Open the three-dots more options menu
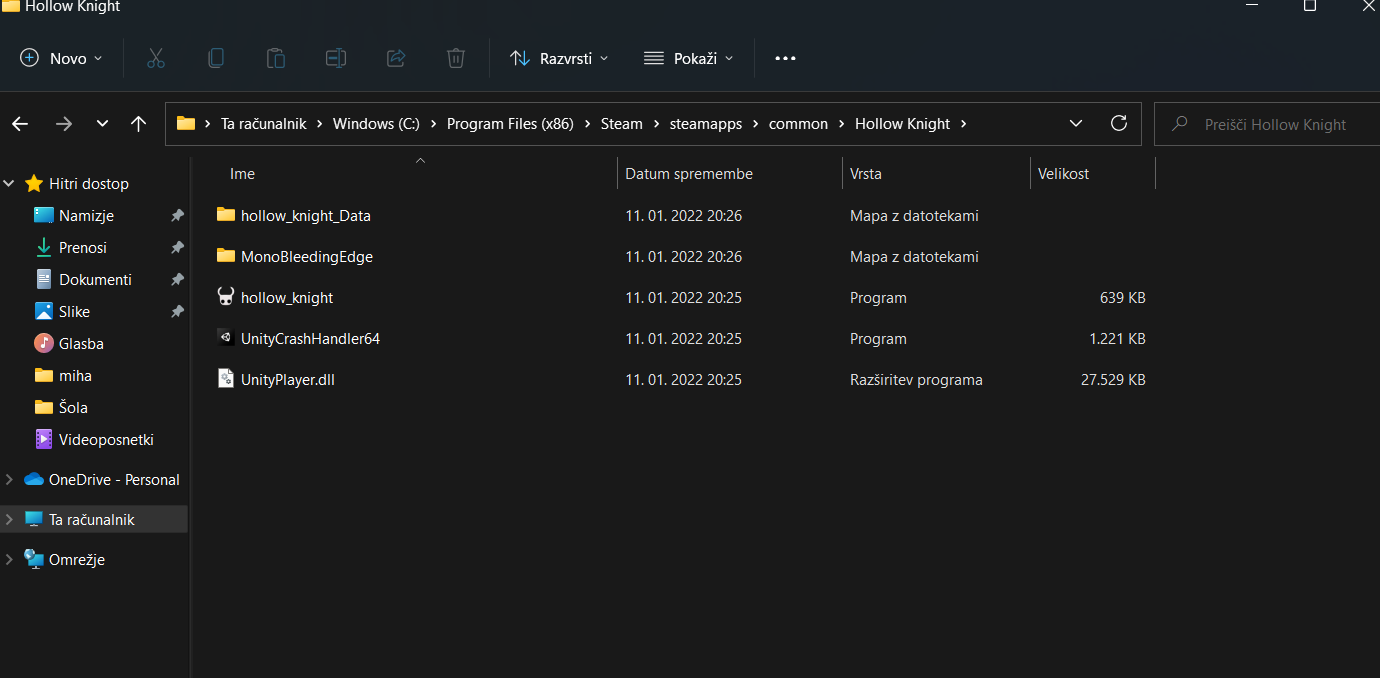The image size is (1380, 678). 785,58
